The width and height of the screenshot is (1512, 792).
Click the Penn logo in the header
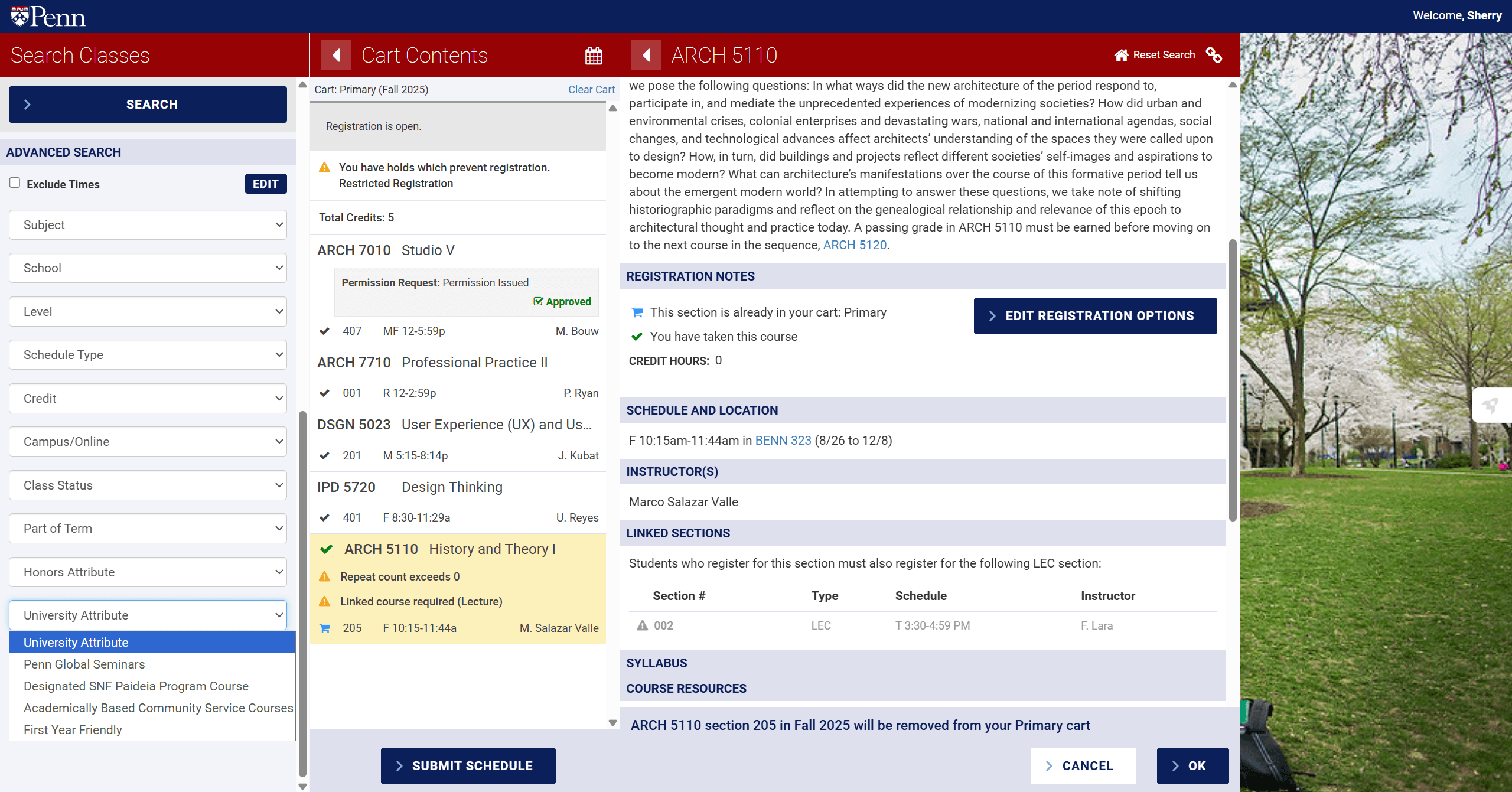(48, 17)
